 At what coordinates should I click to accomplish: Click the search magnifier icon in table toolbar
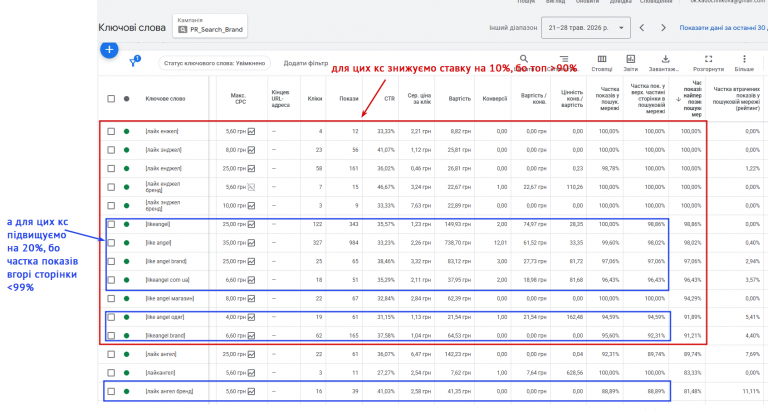(524, 59)
